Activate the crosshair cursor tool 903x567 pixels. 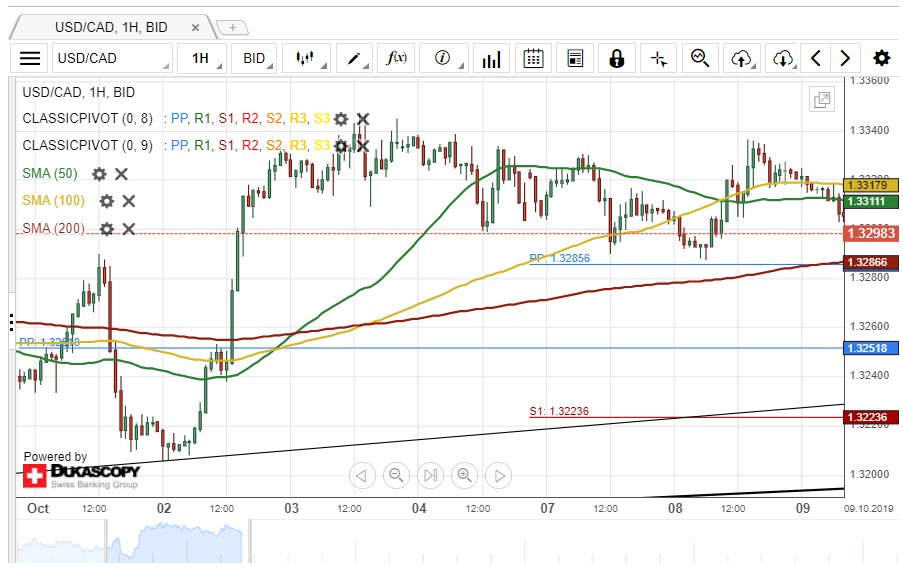point(658,58)
